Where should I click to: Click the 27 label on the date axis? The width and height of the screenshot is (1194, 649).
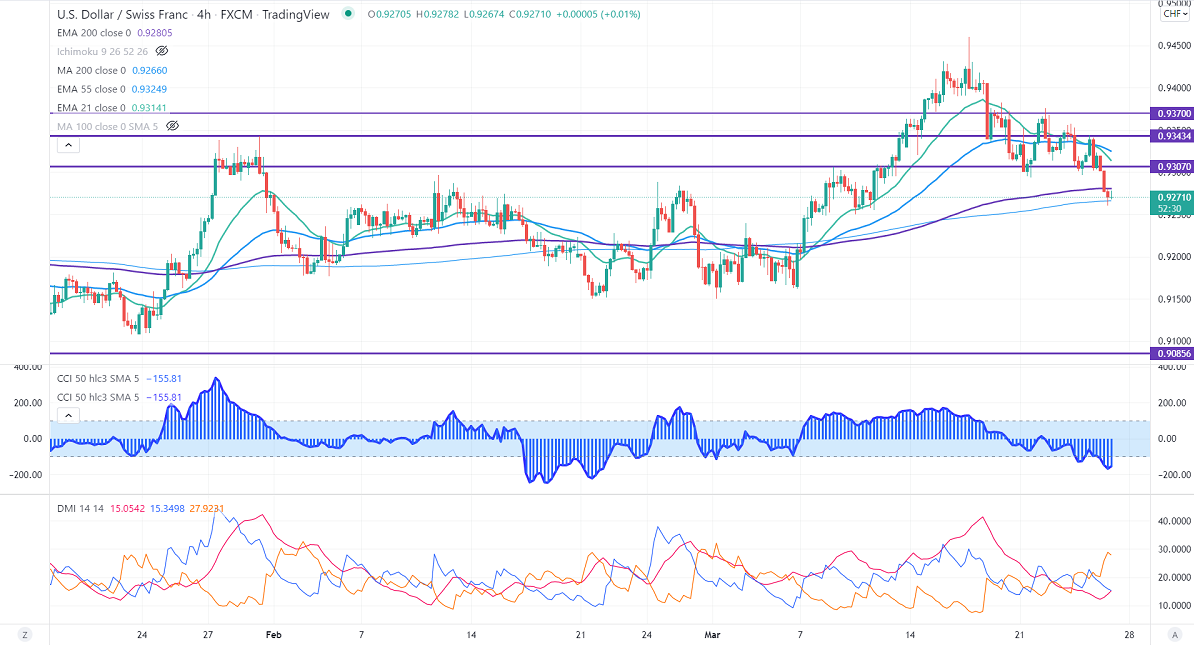coord(208,635)
